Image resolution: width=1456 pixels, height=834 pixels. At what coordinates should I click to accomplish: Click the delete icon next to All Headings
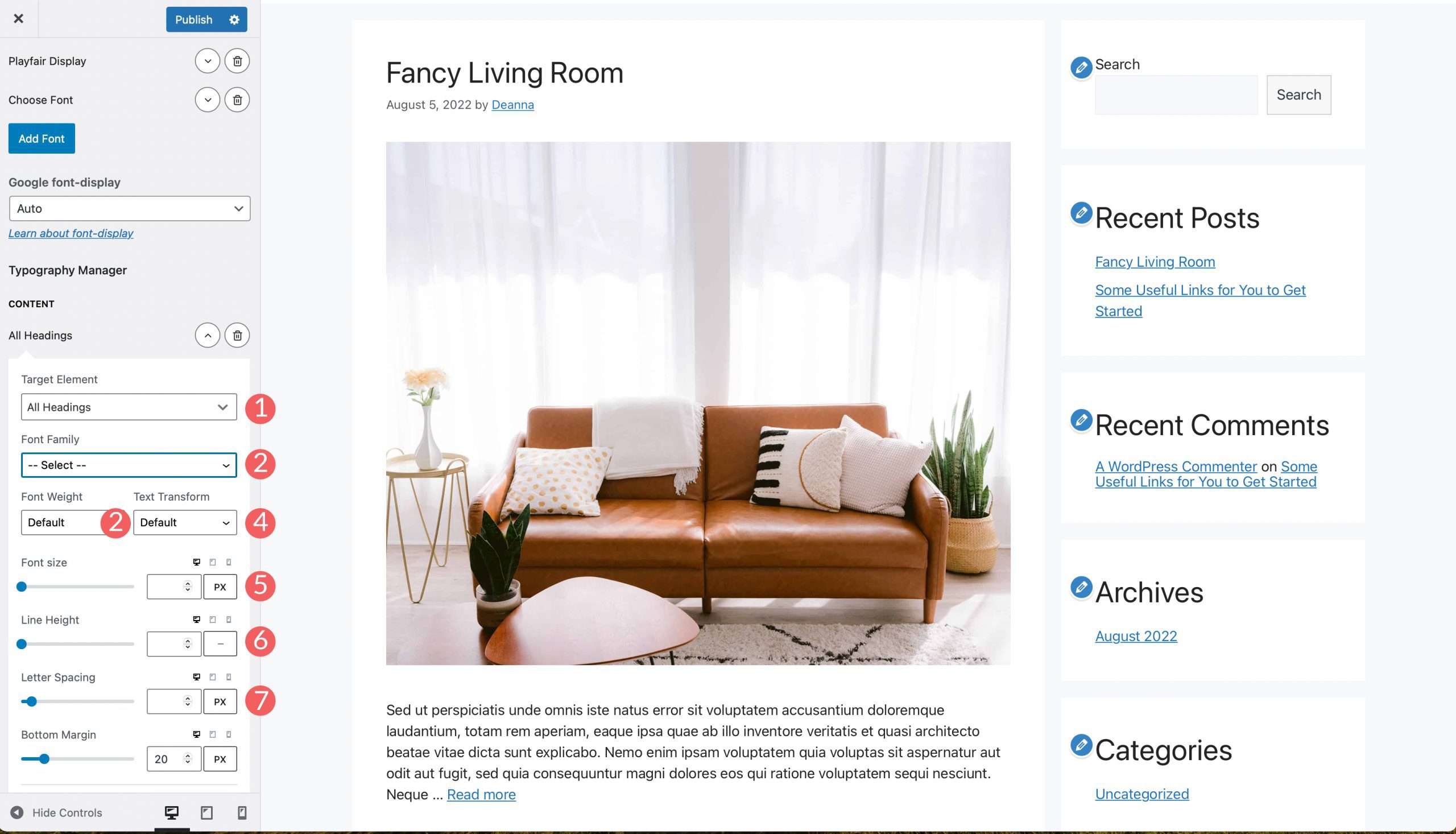(237, 335)
